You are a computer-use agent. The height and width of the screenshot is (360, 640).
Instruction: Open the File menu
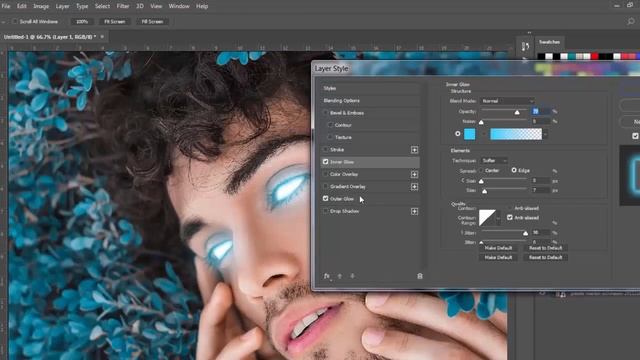(6, 6)
